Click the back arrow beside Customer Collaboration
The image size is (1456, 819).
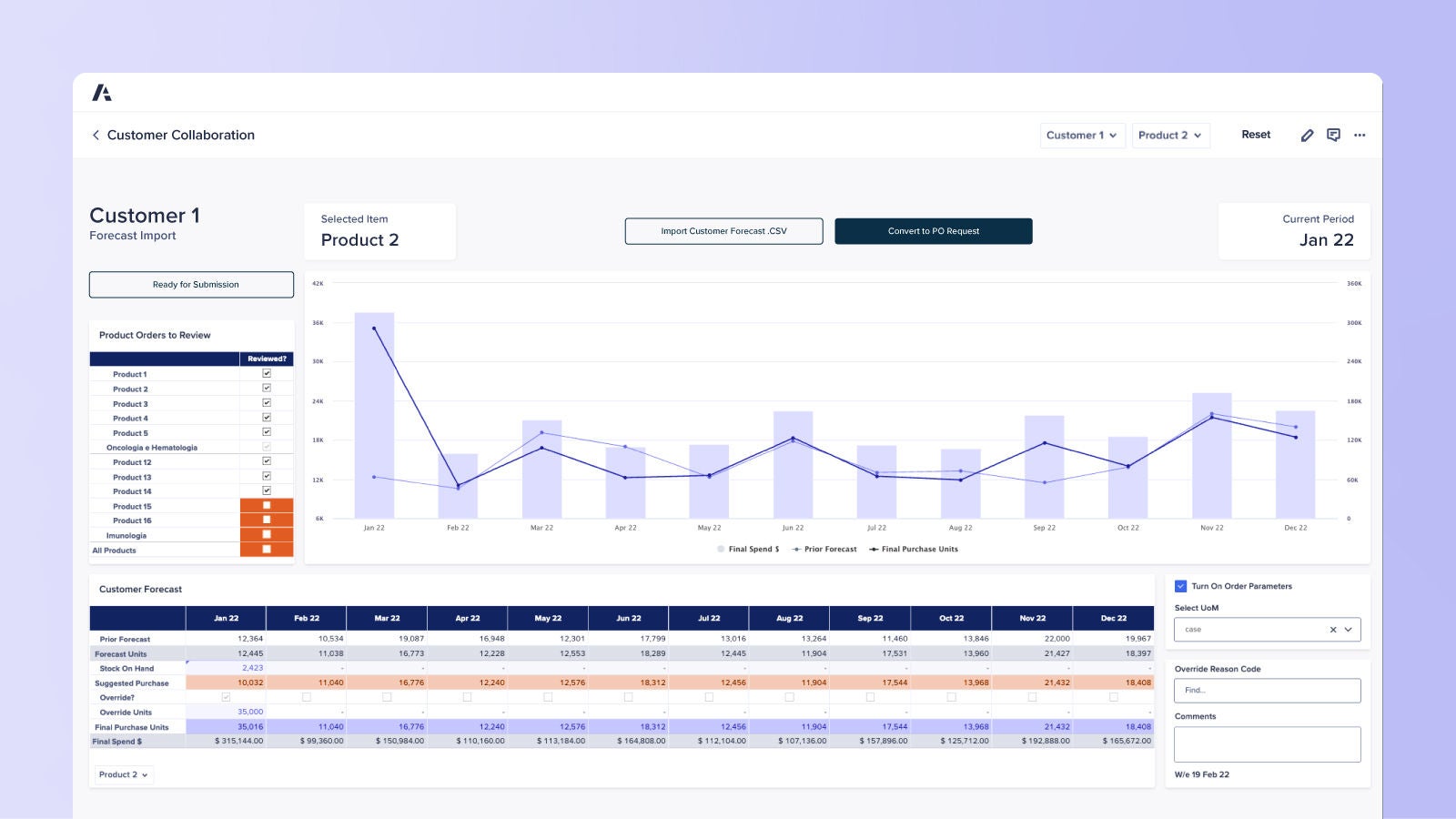coord(96,135)
